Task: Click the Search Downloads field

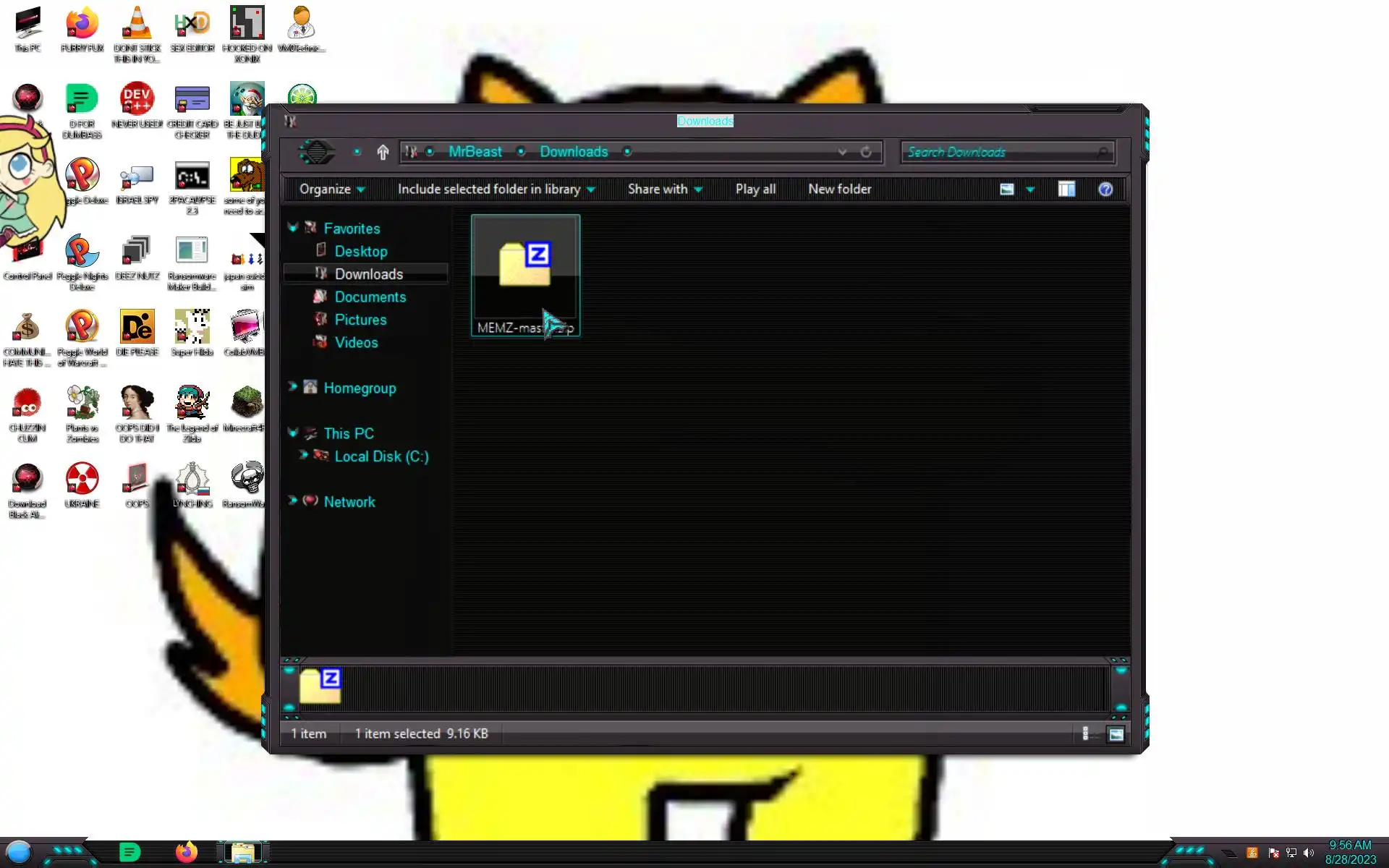Action: point(998,152)
